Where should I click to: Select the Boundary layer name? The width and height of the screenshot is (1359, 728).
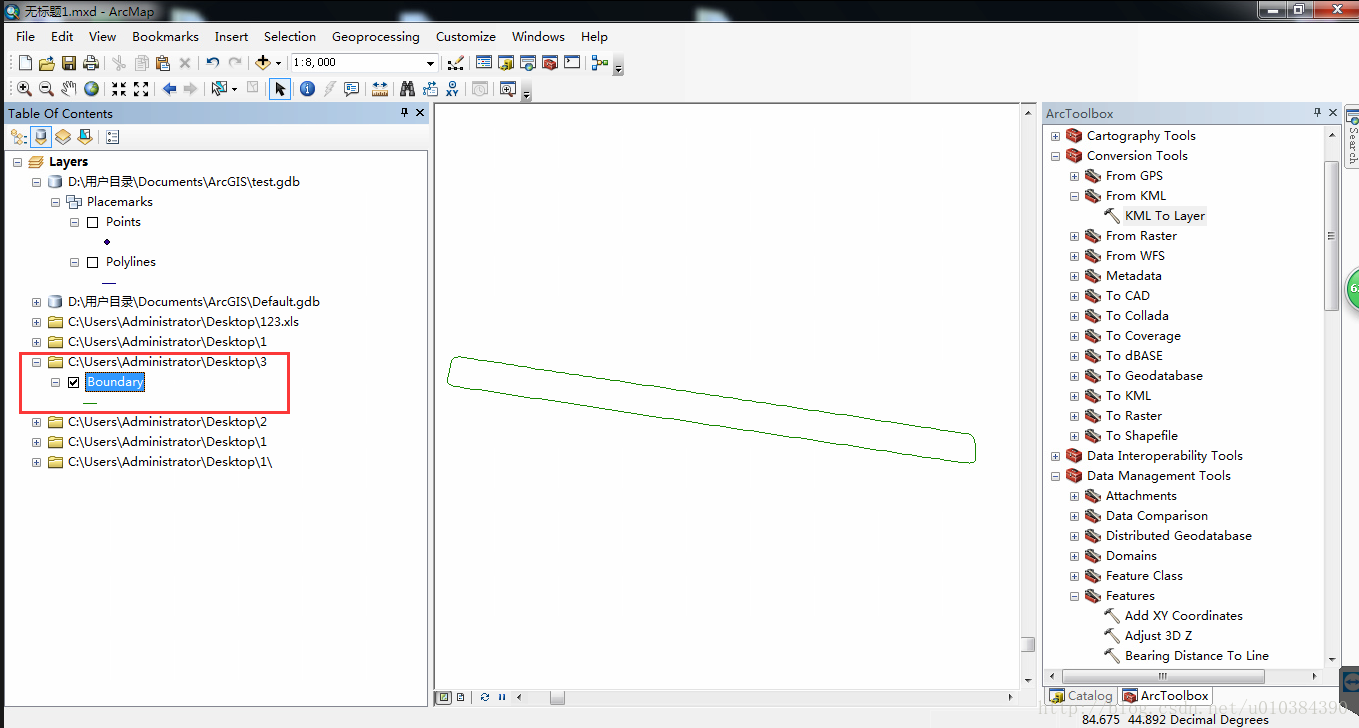[x=115, y=382]
